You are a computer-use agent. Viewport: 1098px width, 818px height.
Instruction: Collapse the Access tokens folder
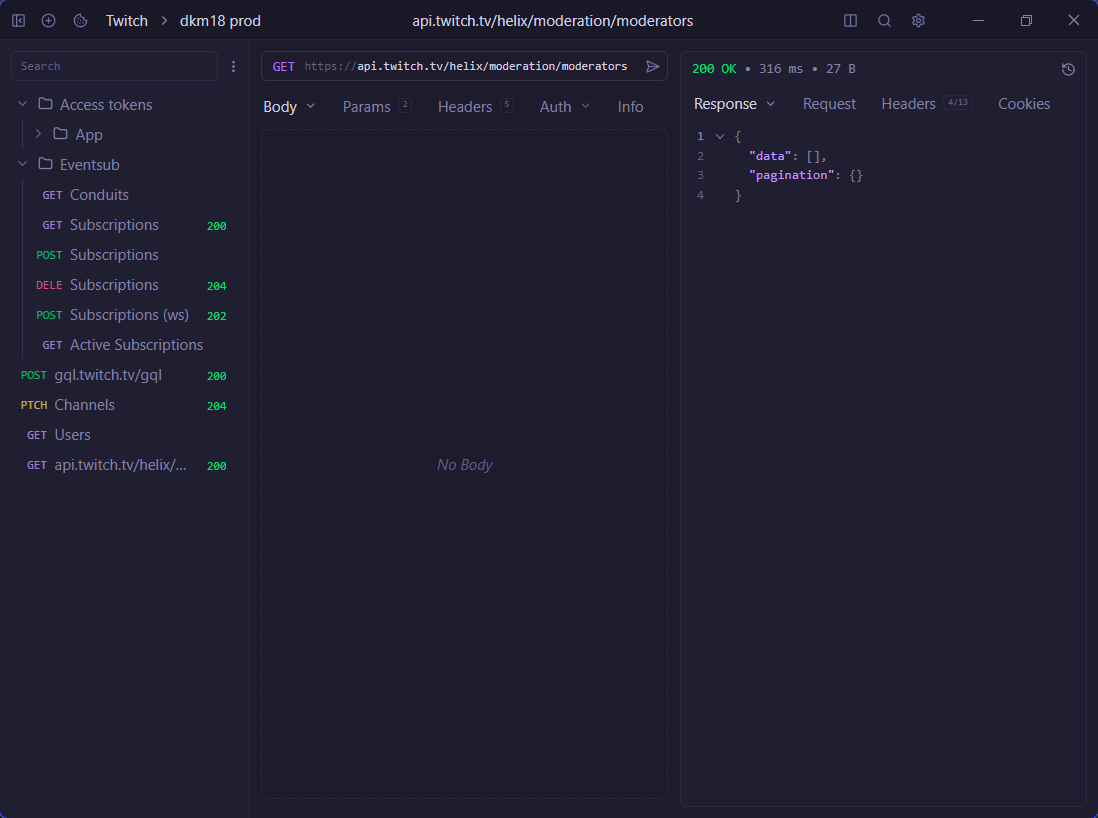[23, 105]
